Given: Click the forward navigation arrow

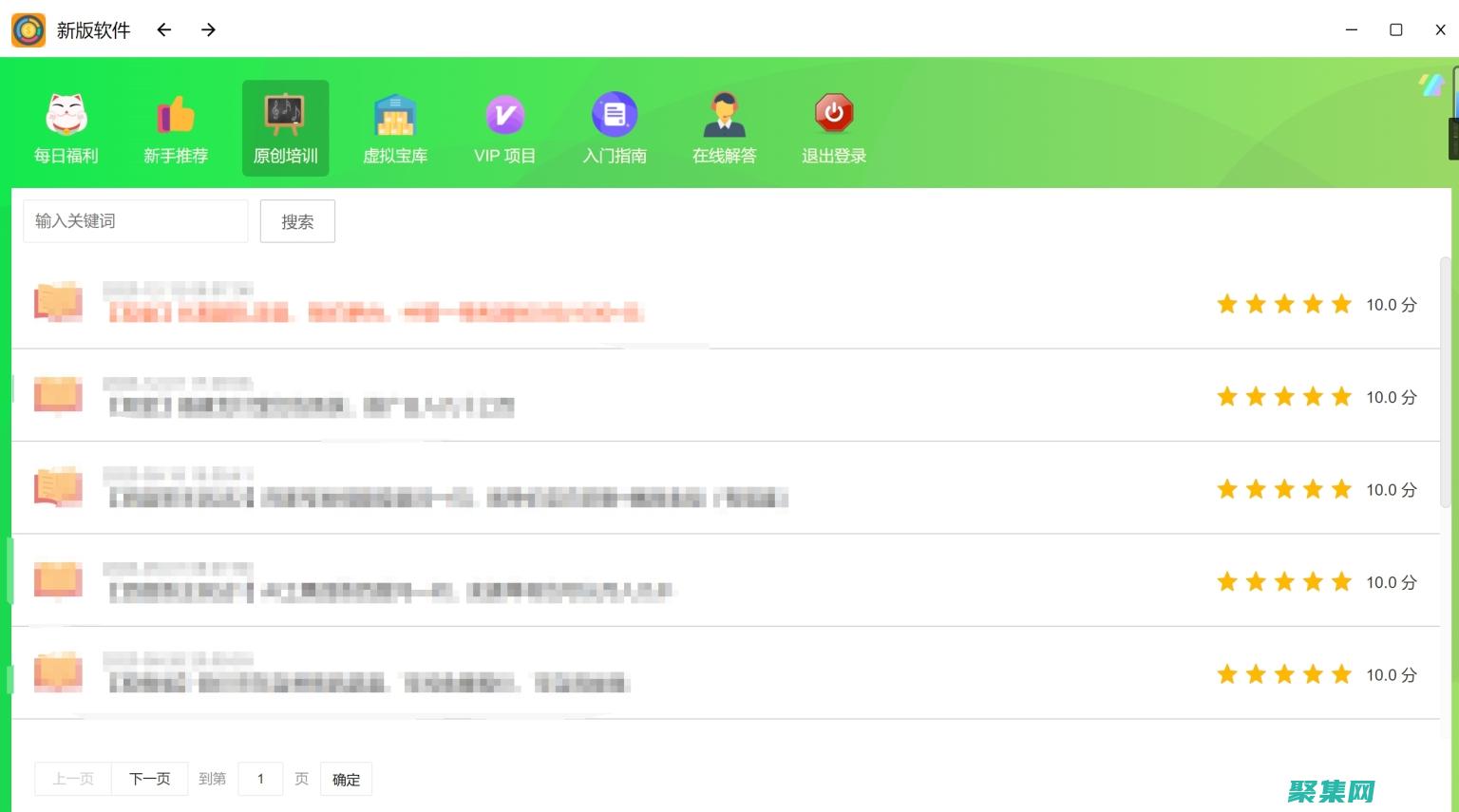Looking at the screenshot, I should [207, 29].
